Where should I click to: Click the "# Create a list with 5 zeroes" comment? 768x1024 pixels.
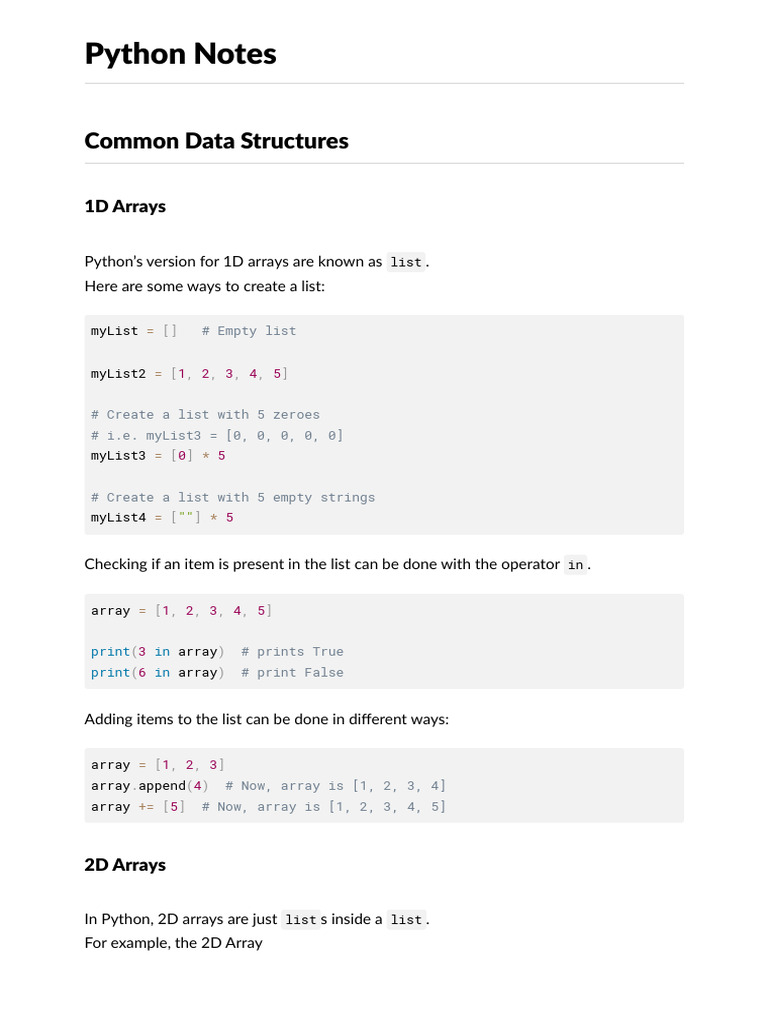click(205, 414)
